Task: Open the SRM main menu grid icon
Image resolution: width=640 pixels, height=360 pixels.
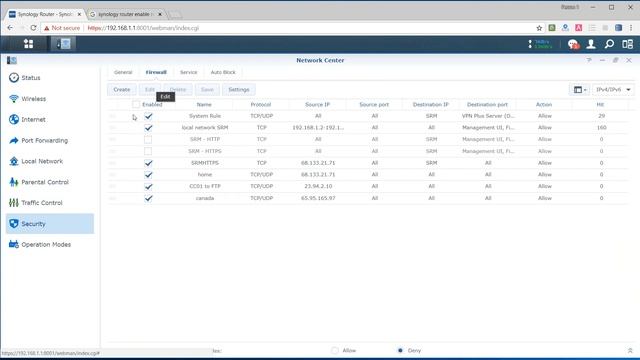Action: (28, 44)
